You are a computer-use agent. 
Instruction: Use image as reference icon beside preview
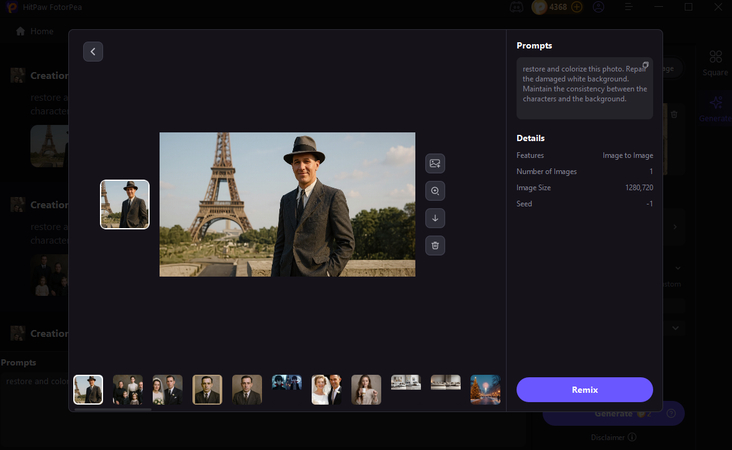(x=435, y=163)
